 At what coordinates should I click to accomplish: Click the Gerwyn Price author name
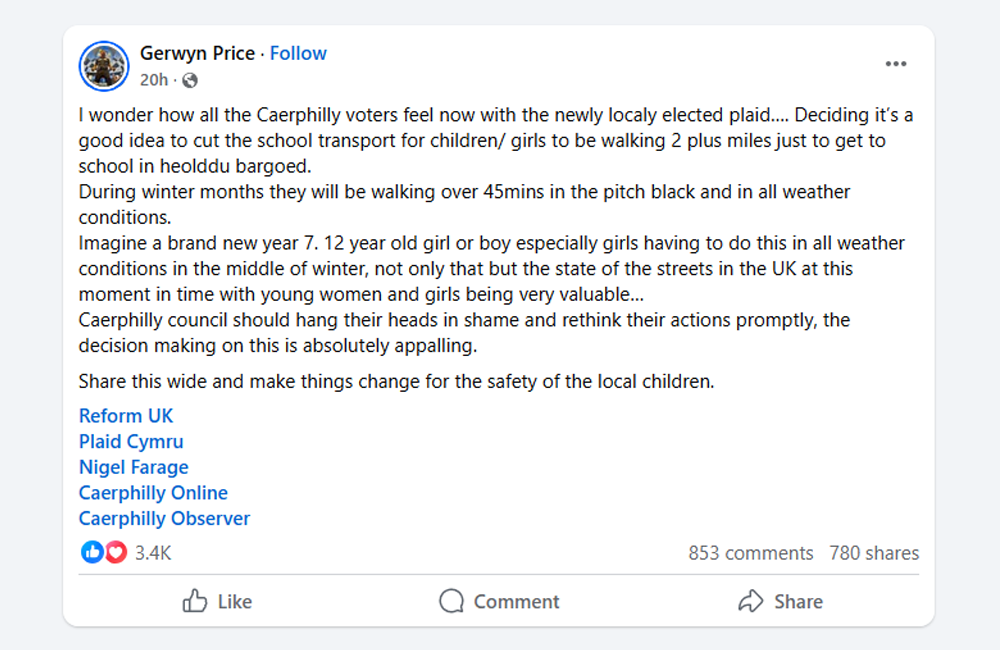pyautogui.click(x=197, y=53)
